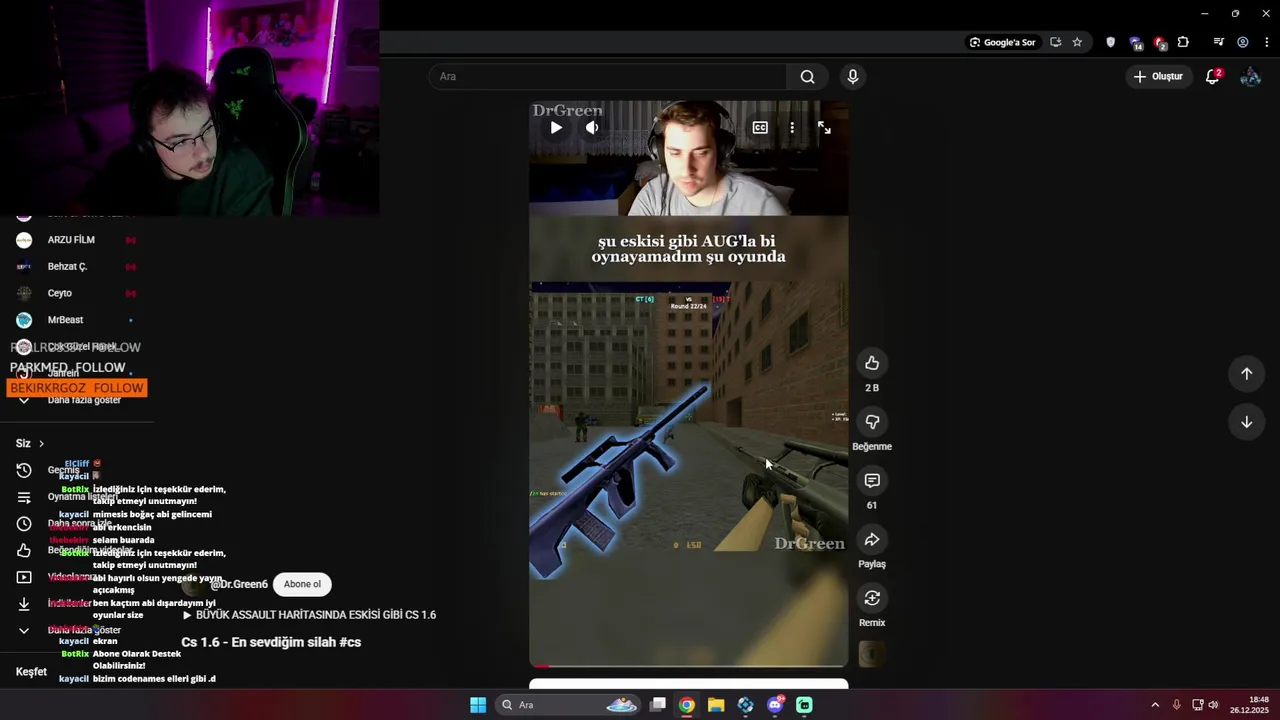Go to the next Short (down arrow)
Viewport: 1280px width, 720px height.
pyautogui.click(x=1246, y=422)
